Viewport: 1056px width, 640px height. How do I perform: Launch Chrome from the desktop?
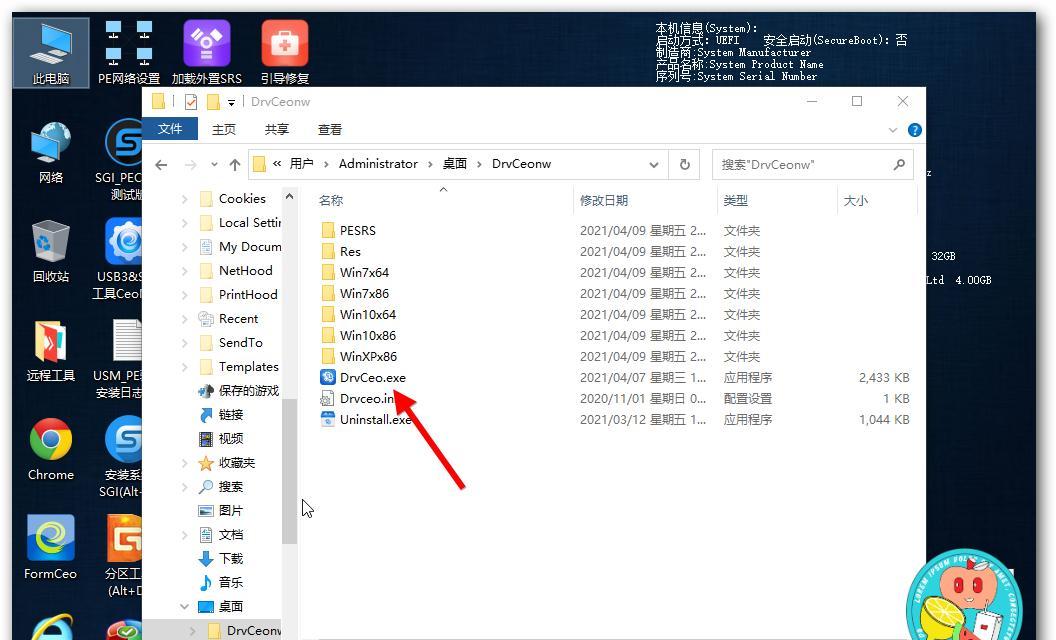[x=51, y=450]
